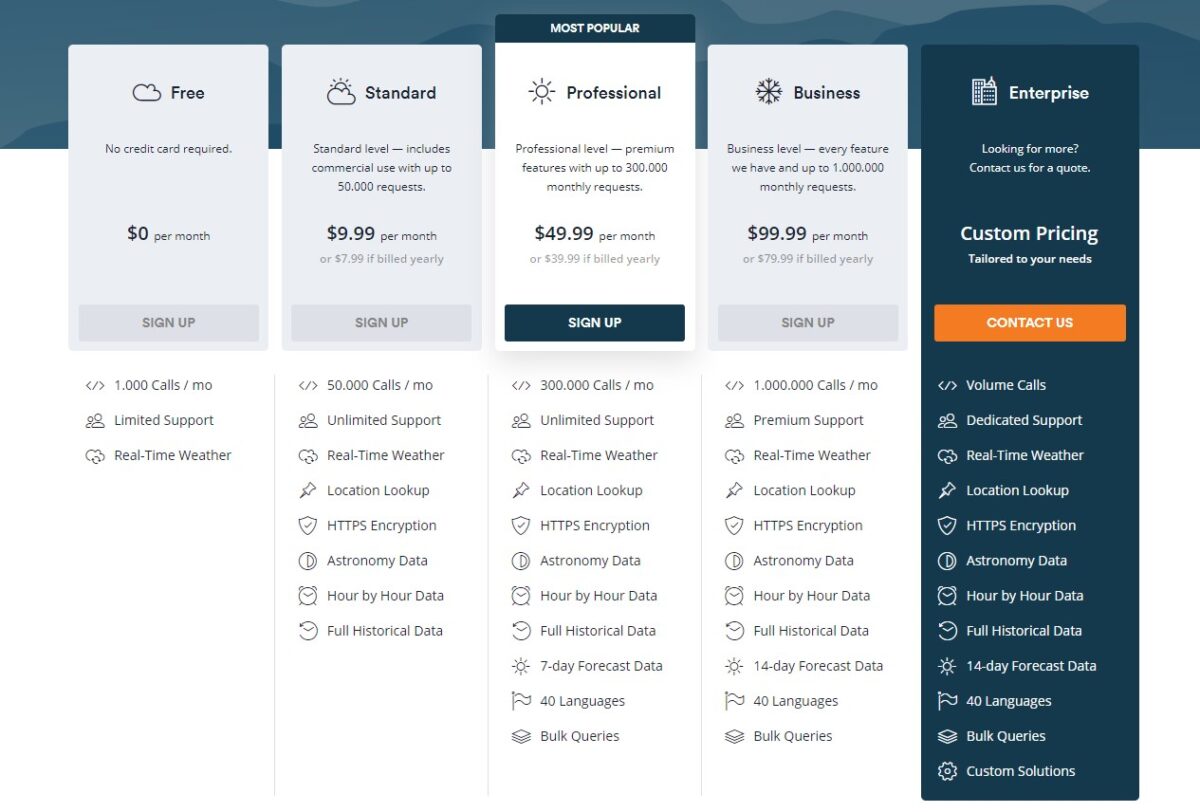Click the Premium Support feature text
The image size is (1200, 812).
[x=808, y=421]
